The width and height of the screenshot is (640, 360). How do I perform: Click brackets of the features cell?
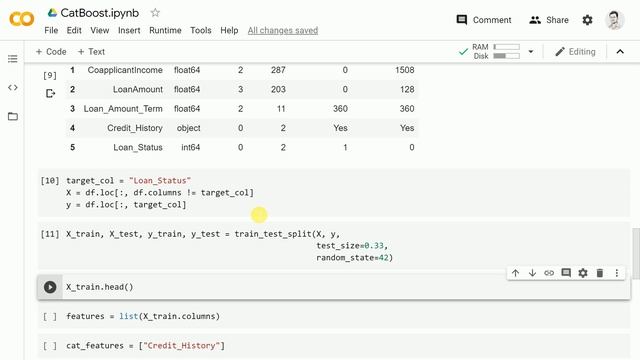(50, 316)
